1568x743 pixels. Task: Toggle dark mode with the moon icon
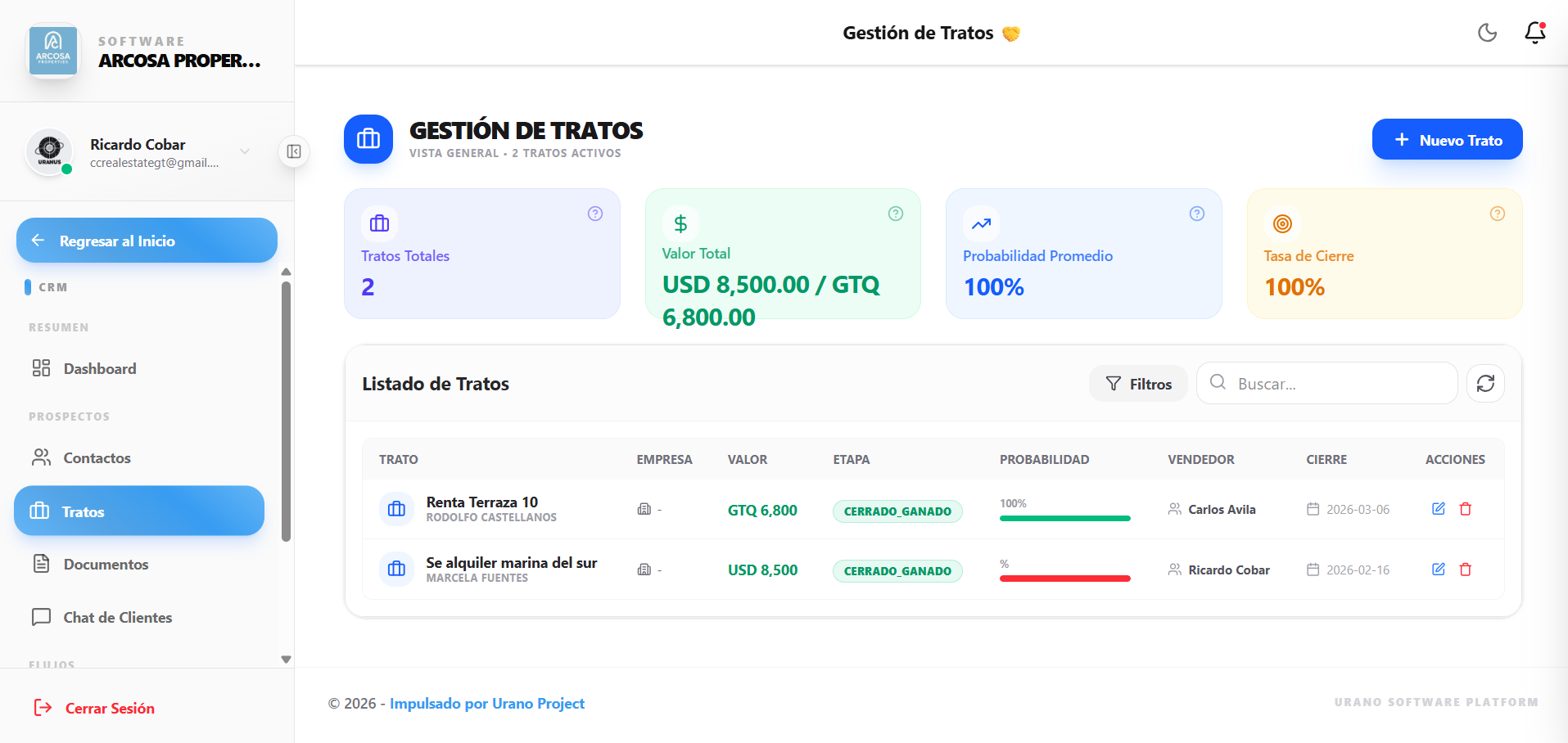click(x=1487, y=33)
